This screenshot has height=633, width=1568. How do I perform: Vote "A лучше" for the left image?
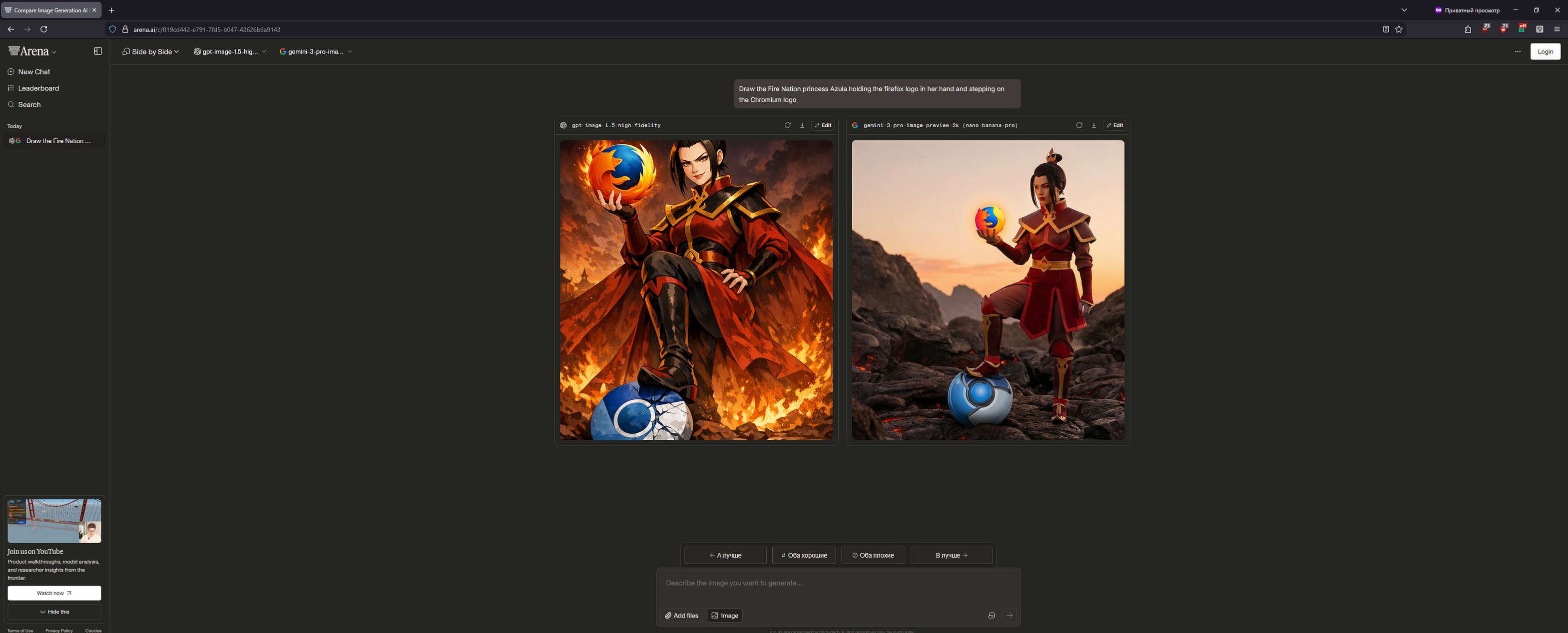coord(725,555)
